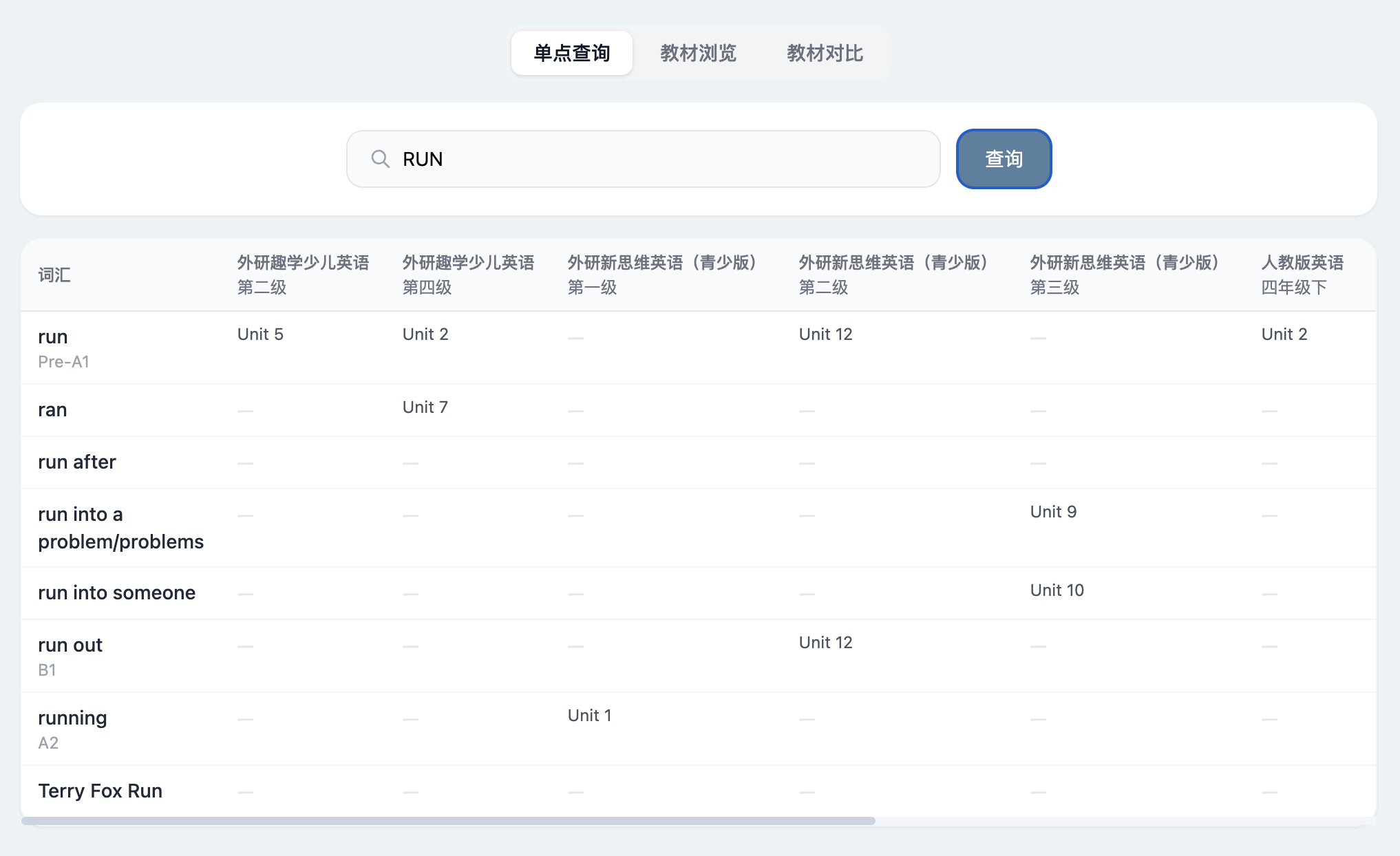Click Unit 7 in the ran row
Image resolution: width=1400 pixels, height=856 pixels.
click(x=425, y=407)
